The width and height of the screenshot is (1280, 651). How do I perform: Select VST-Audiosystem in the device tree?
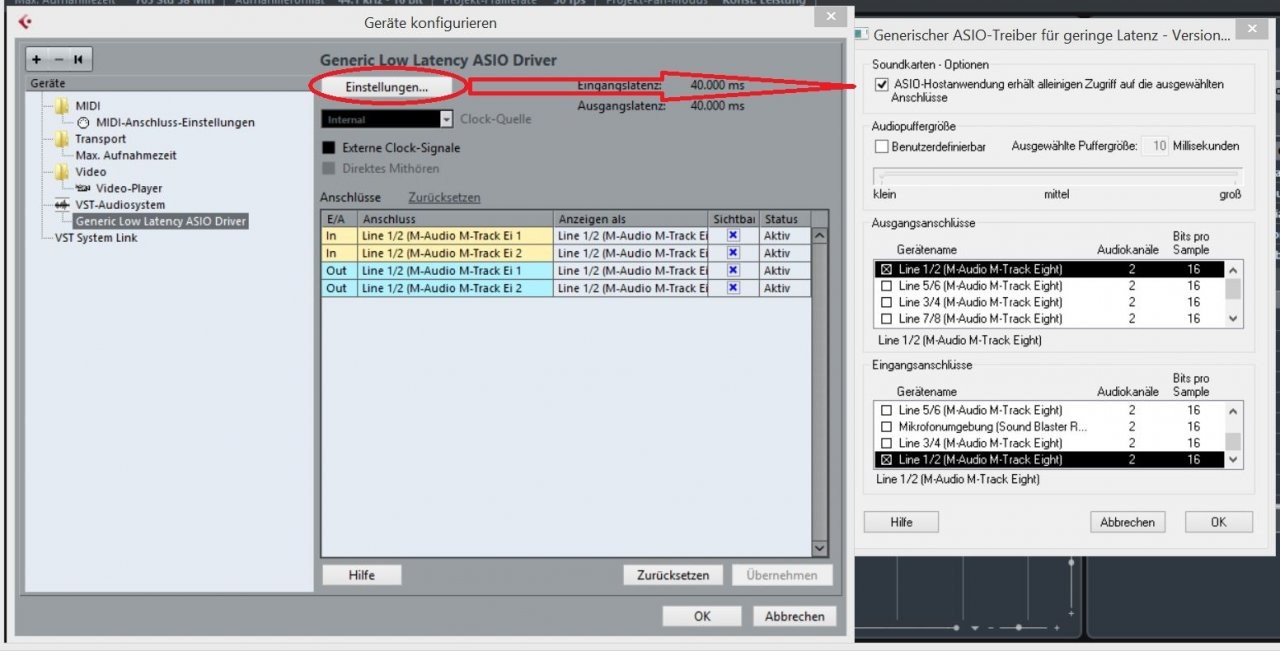[120, 205]
